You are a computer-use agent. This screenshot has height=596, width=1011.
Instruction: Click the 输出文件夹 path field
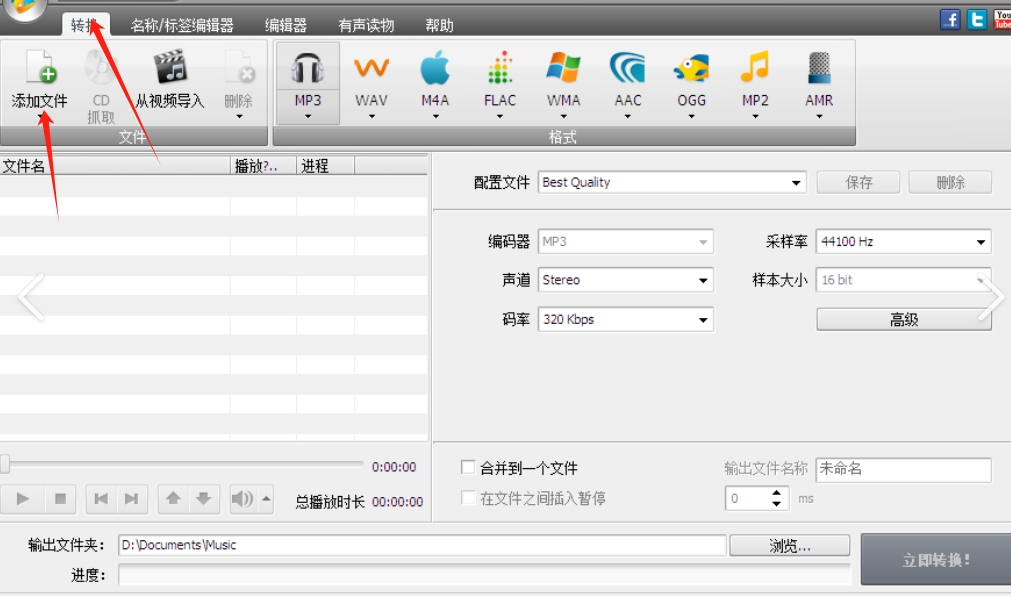click(x=422, y=545)
